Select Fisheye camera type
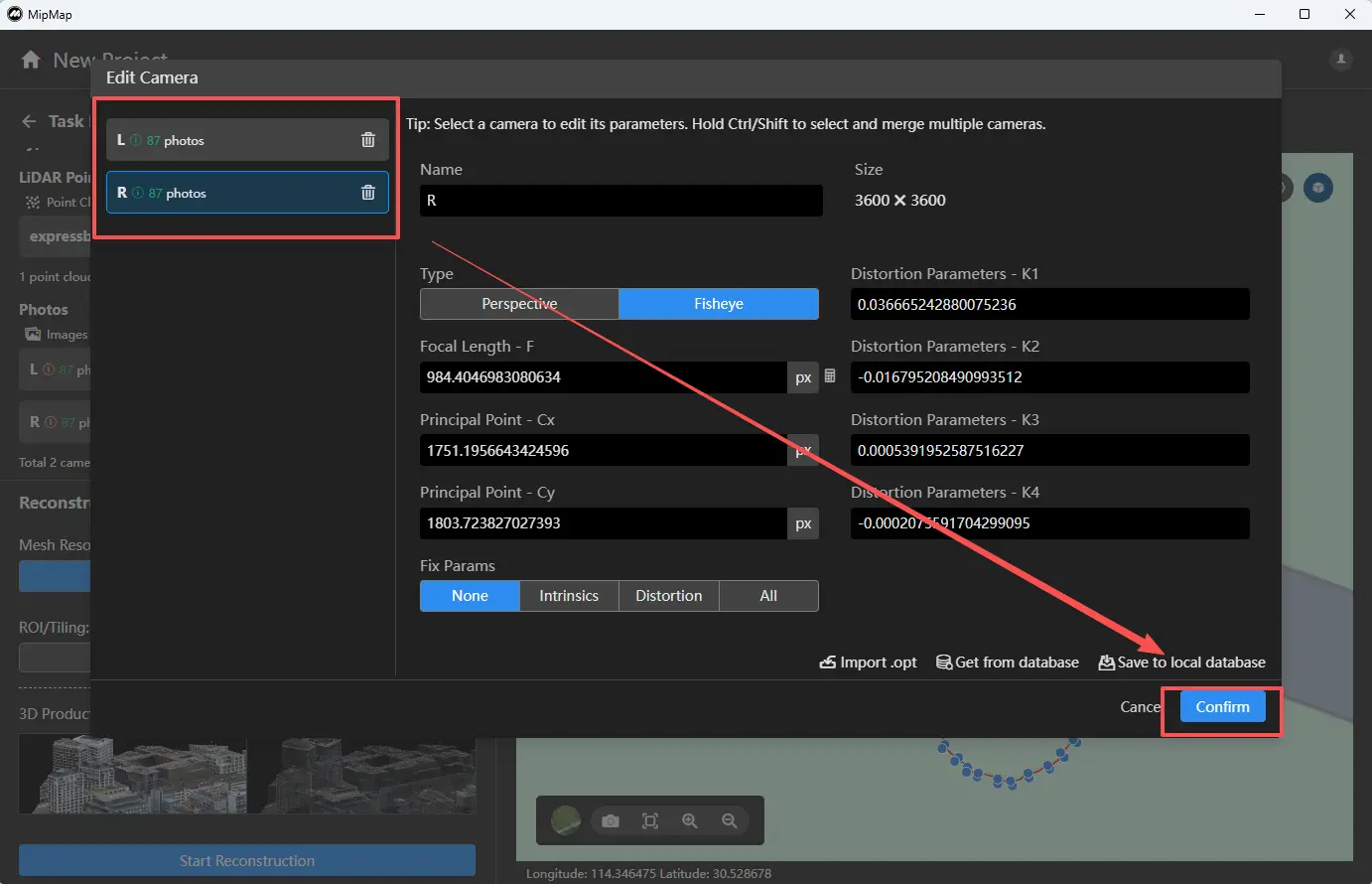This screenshot has height=884, width=1372. tap(719, 304)
